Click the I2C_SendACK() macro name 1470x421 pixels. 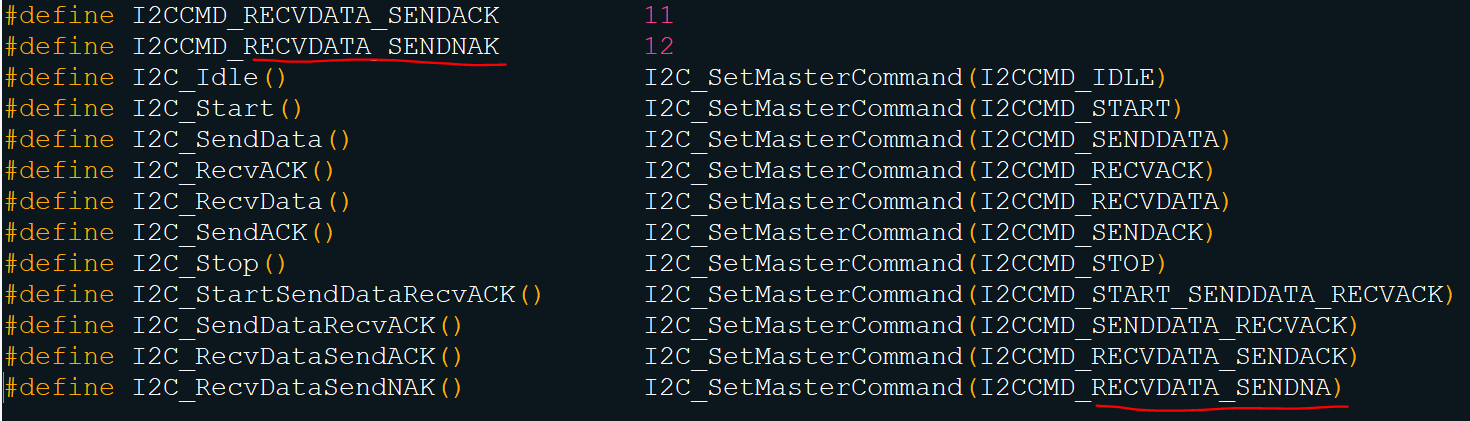point(233,233)
